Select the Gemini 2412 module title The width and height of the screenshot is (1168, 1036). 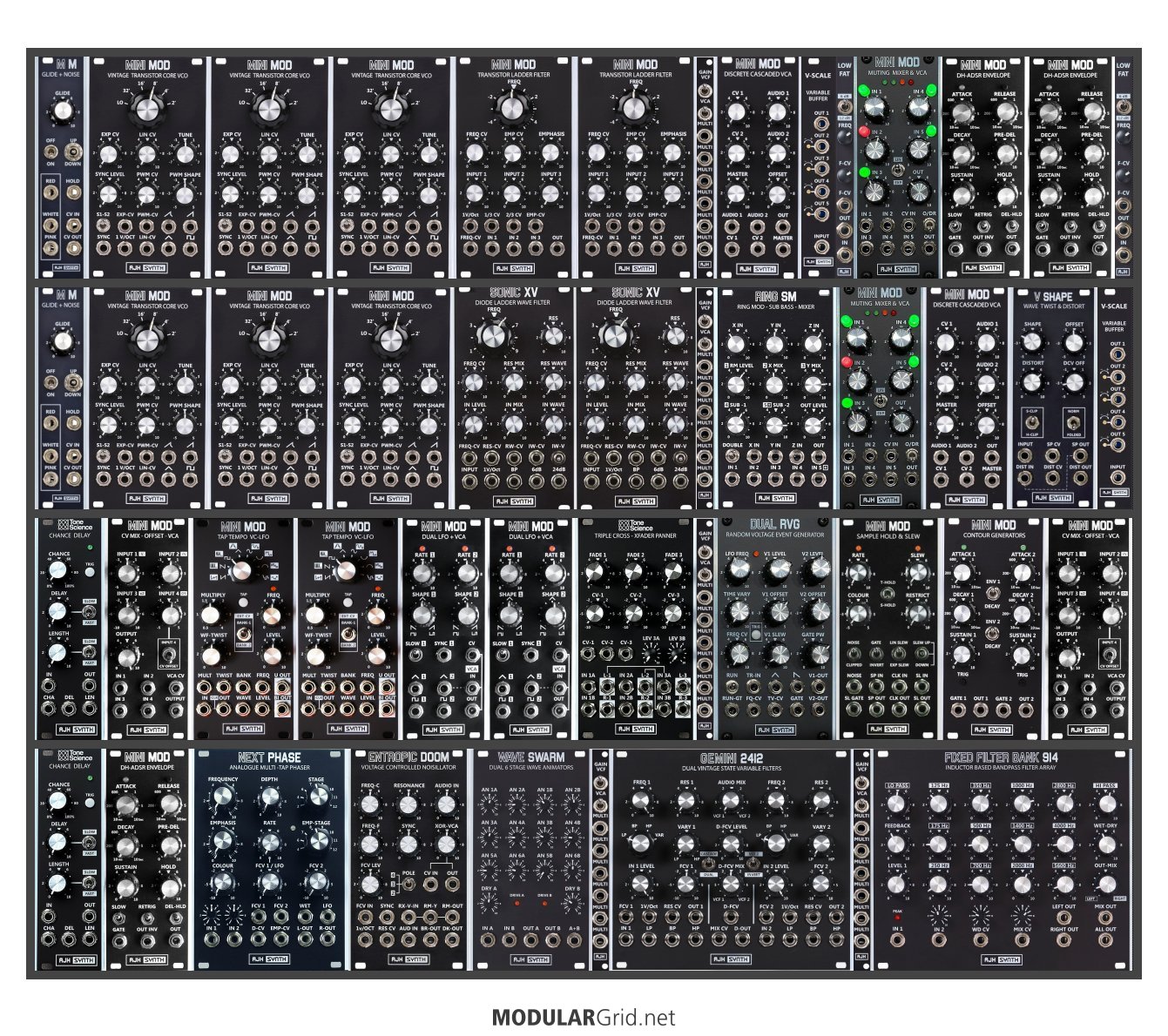(x=733, y=757)
